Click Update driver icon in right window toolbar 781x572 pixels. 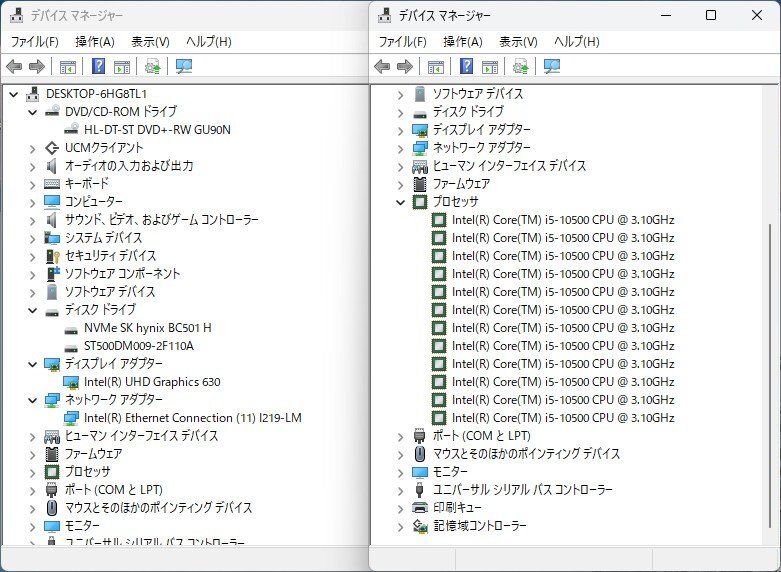(x=521, y=66)
